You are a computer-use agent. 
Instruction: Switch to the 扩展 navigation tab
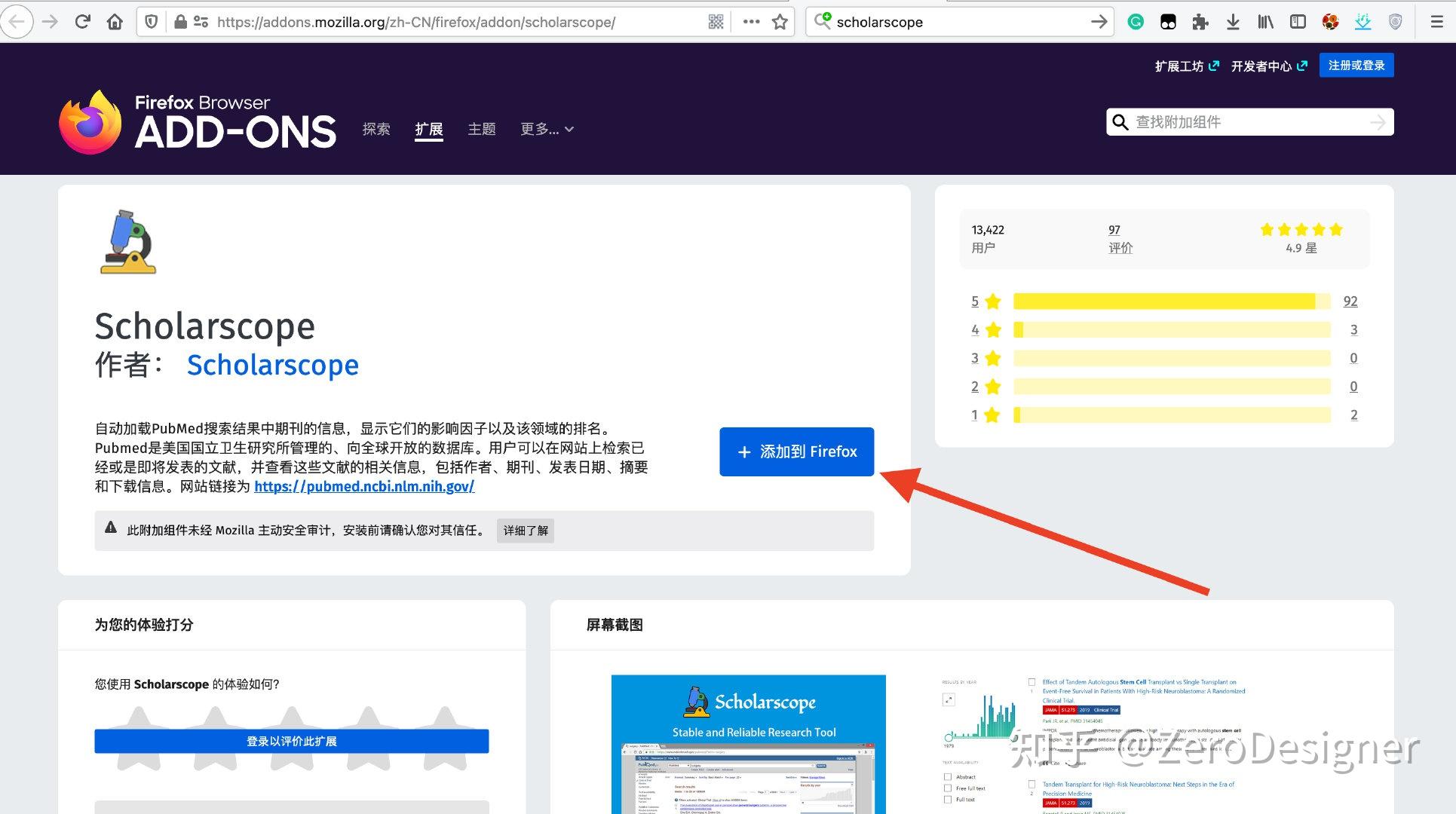(428, 129)
